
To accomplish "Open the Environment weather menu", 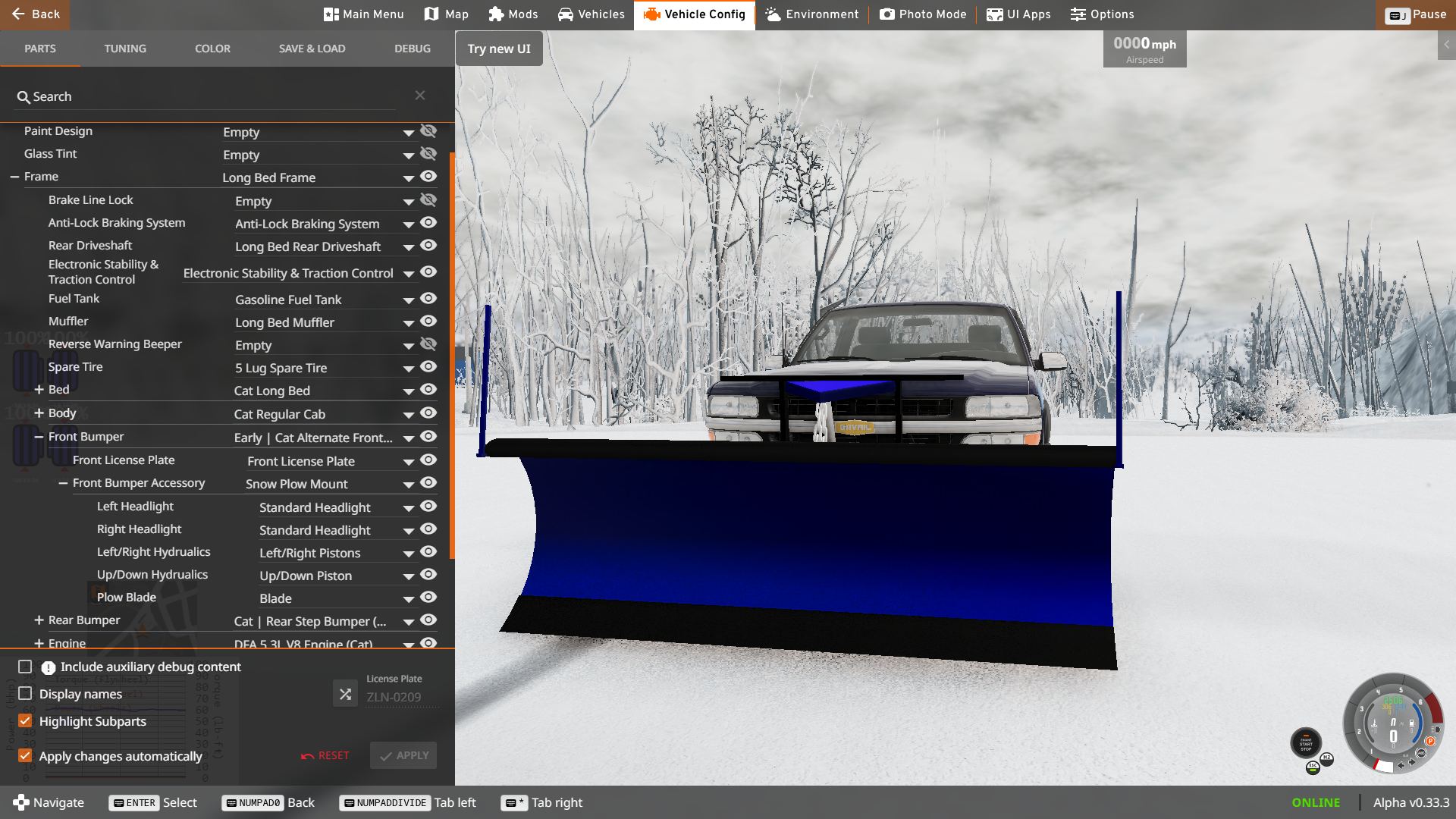I will 812,14.
